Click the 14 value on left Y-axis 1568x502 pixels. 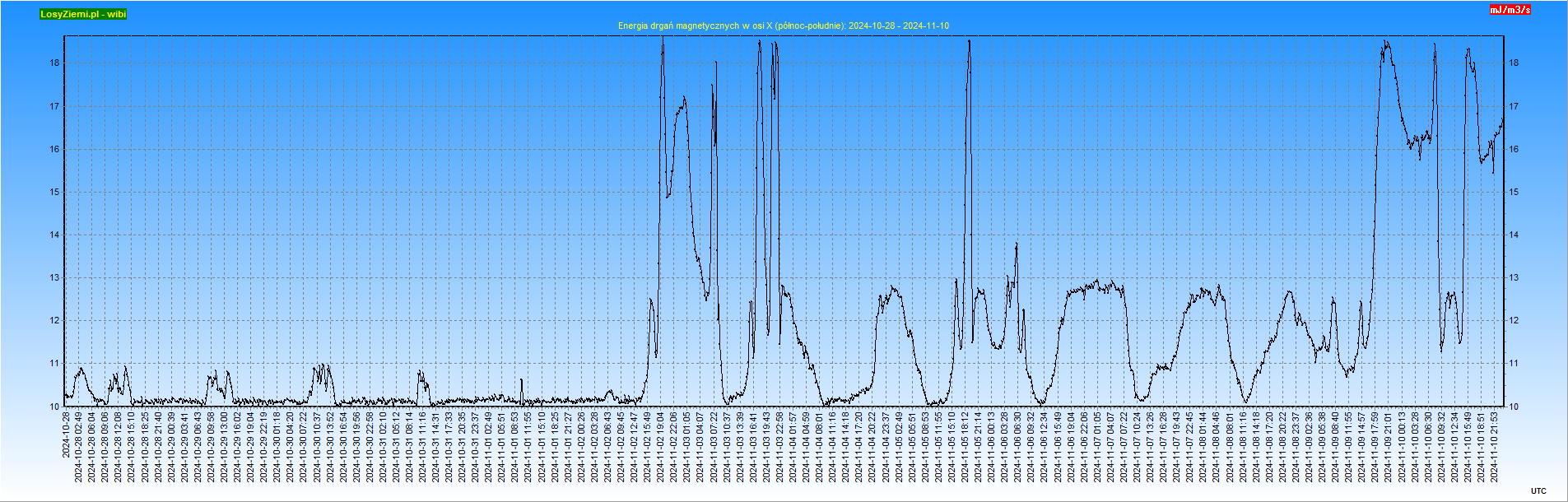click(x=54, y=235)
